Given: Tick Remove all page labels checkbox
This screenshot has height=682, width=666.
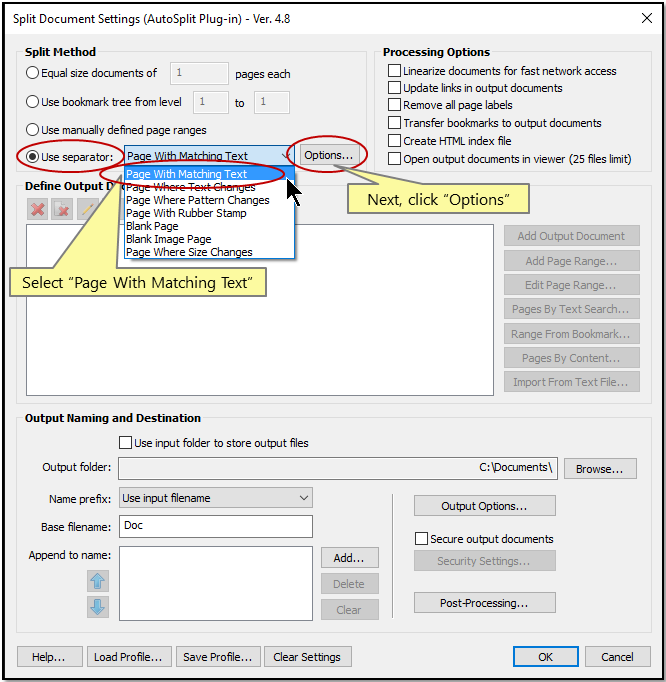Looking at the screenshot, I should pos(394,105).
